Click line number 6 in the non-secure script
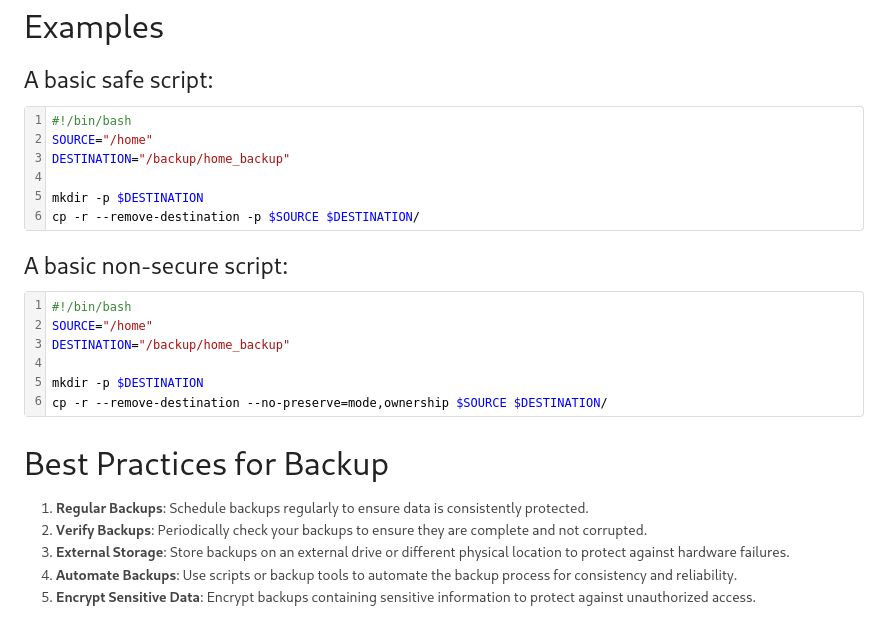Image resolution: width=885 pixels, height=624 pixels. [x=38, y=401]
